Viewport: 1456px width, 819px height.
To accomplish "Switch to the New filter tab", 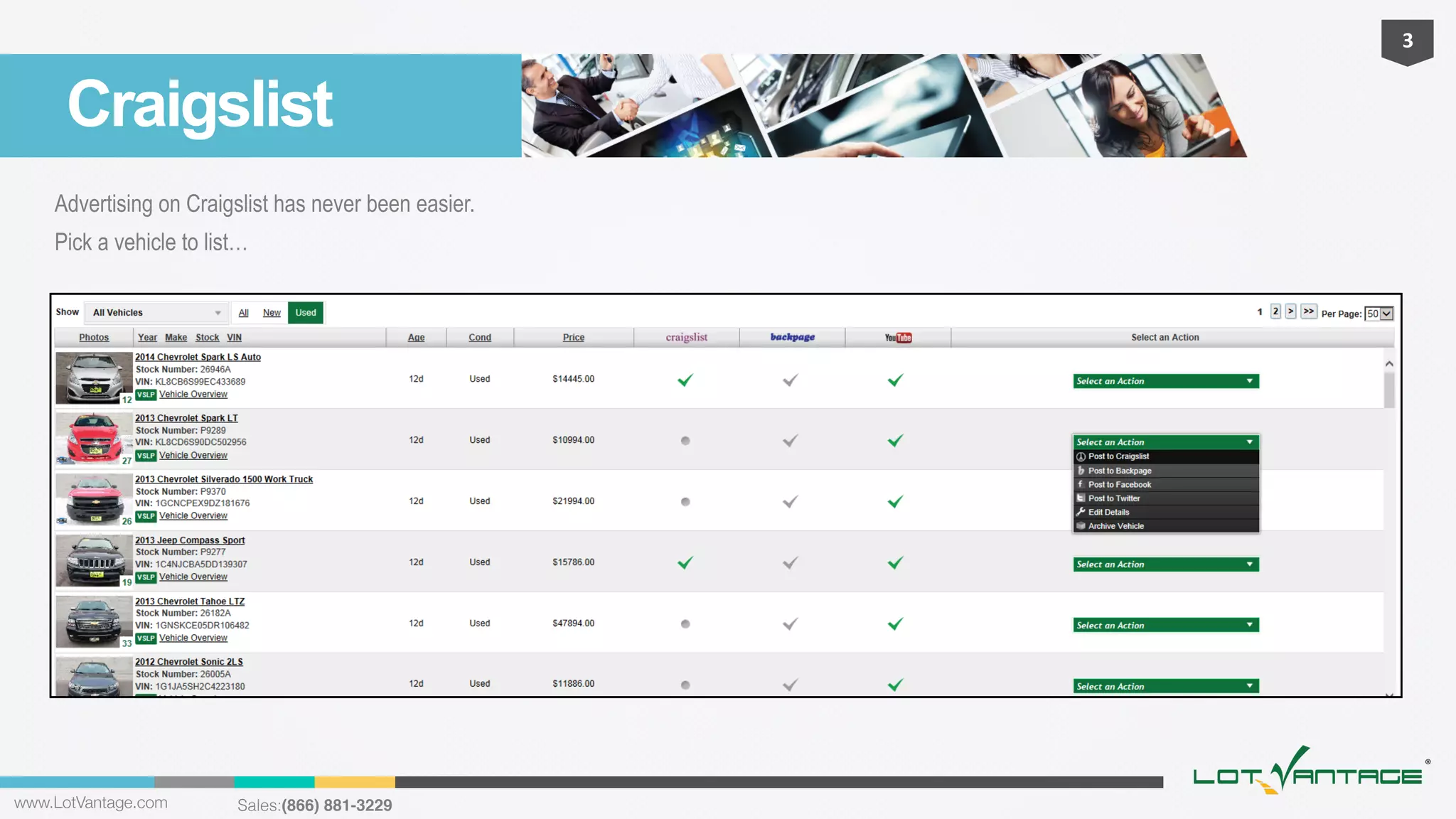I will pos(272,313).
